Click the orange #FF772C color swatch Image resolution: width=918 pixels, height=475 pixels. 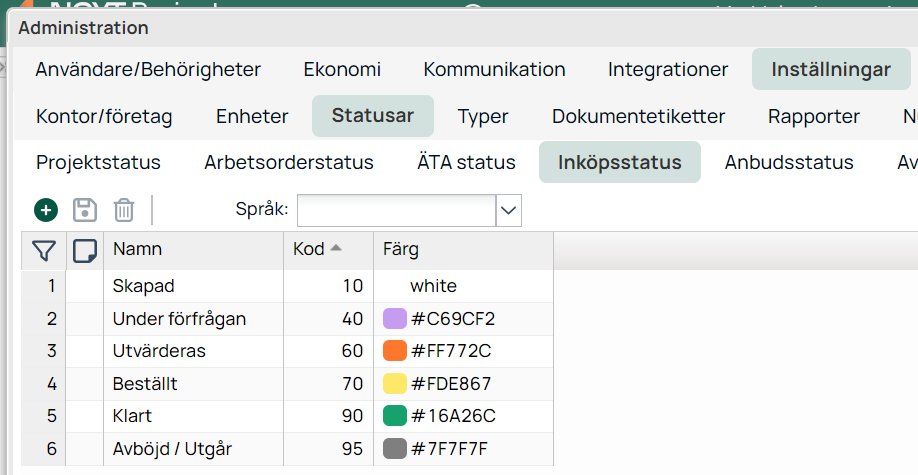pyautogui.click(x=395, y=351)
